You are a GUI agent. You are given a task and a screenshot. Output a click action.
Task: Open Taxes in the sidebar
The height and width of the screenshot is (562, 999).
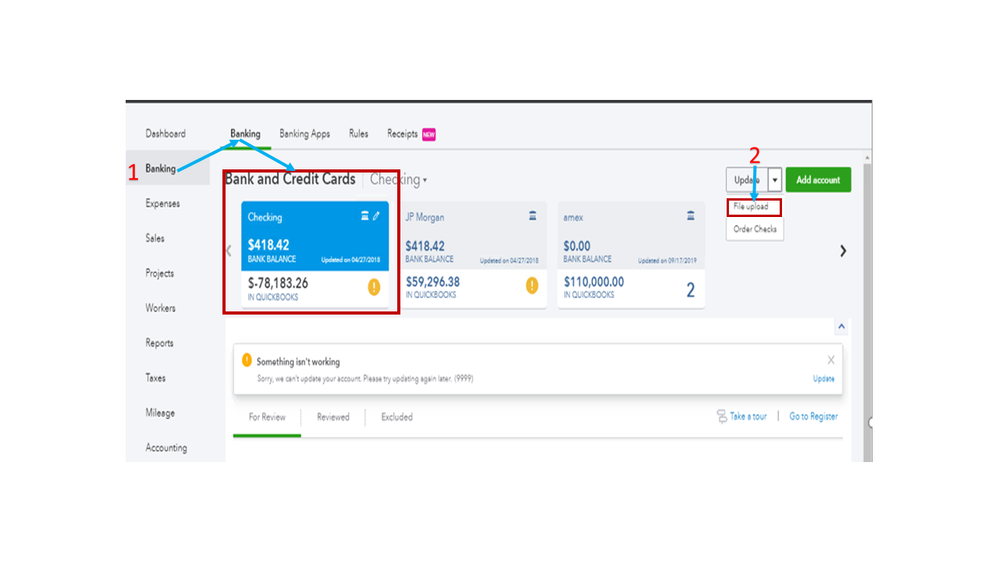(x=155, y=378)
